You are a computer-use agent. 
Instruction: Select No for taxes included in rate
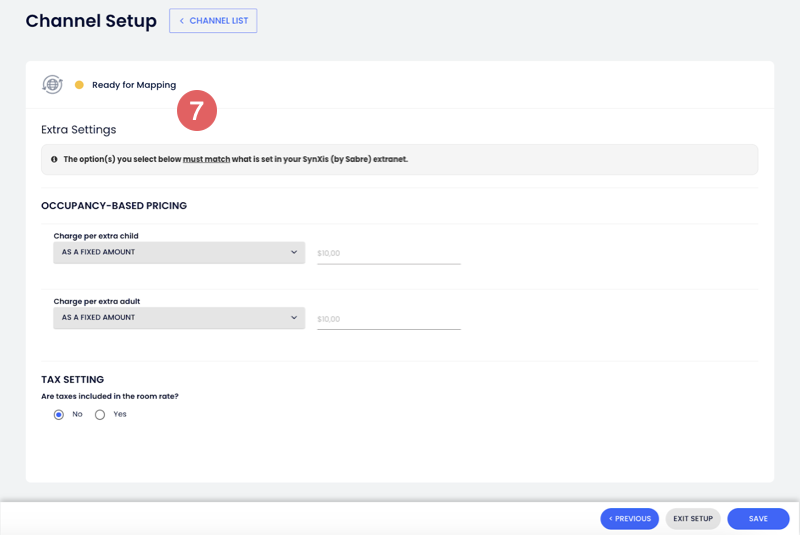point(59,414)
